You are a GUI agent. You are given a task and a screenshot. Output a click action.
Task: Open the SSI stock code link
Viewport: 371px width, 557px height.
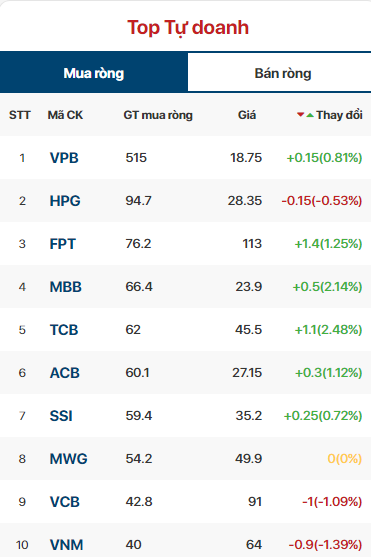61,416
